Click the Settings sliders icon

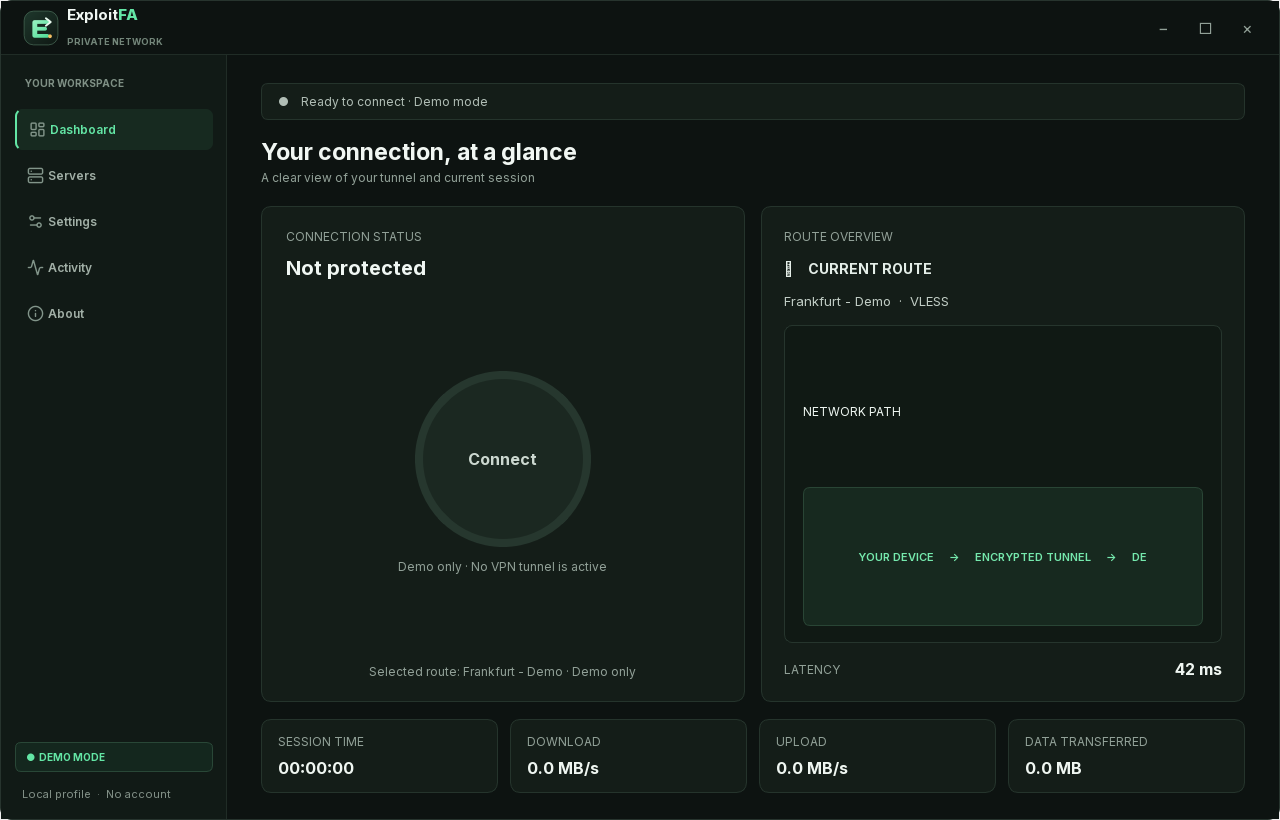click(x=36, y=222)
